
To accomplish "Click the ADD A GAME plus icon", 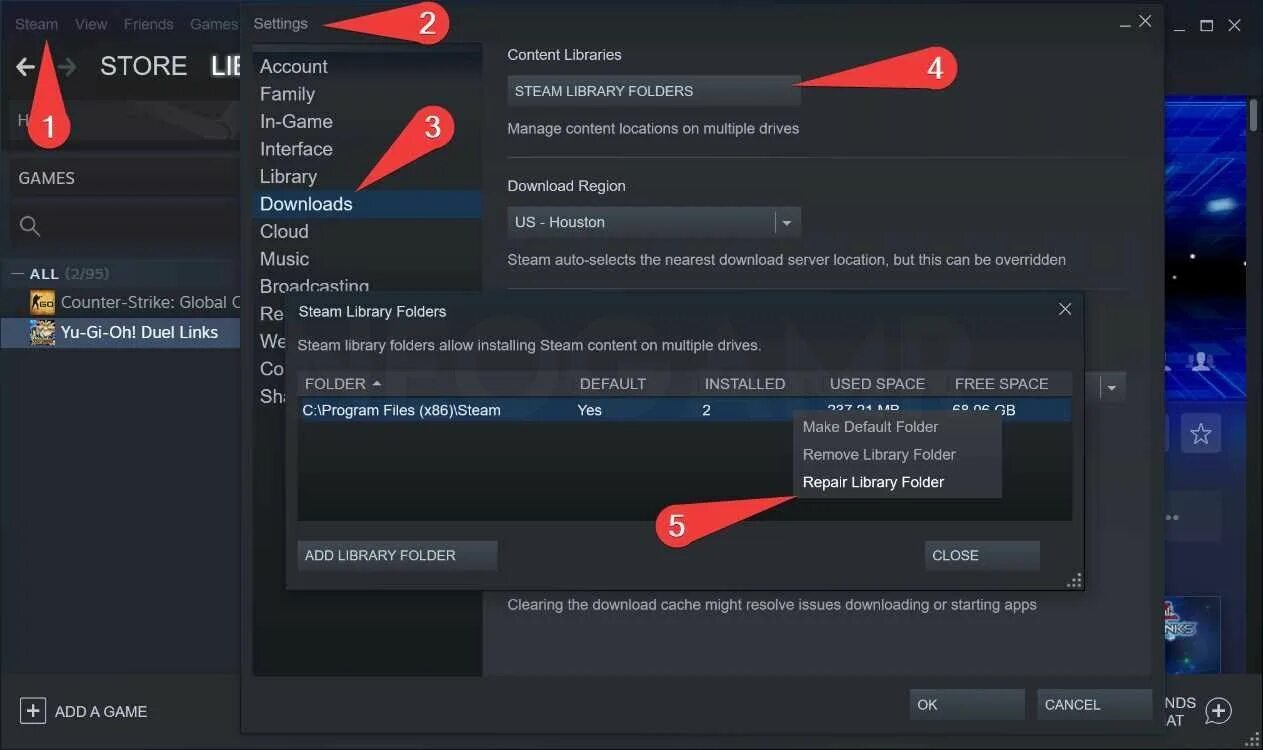I will [x=33, y=711].
